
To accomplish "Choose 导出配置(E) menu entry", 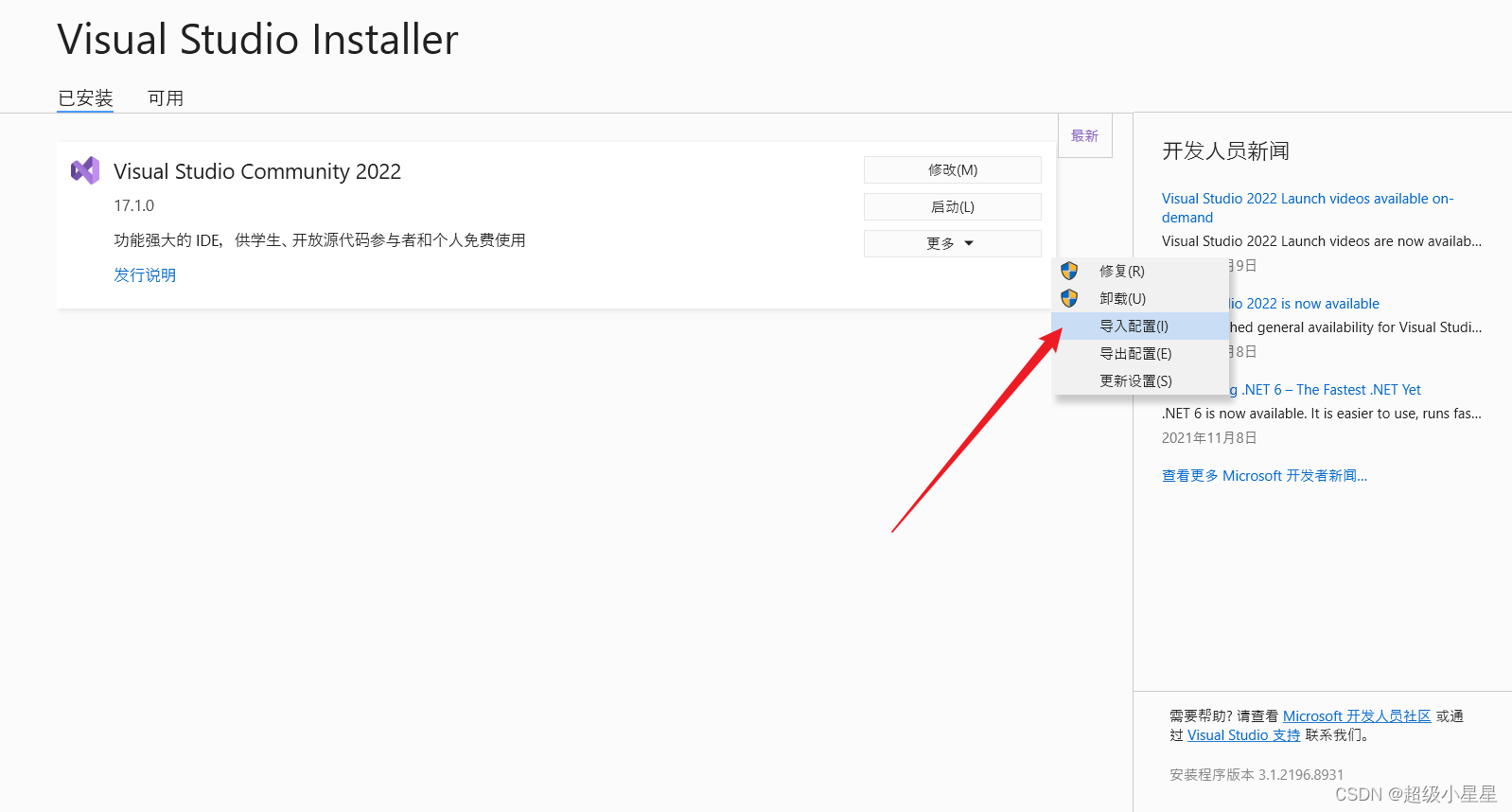I will [x=1140, y=353].
